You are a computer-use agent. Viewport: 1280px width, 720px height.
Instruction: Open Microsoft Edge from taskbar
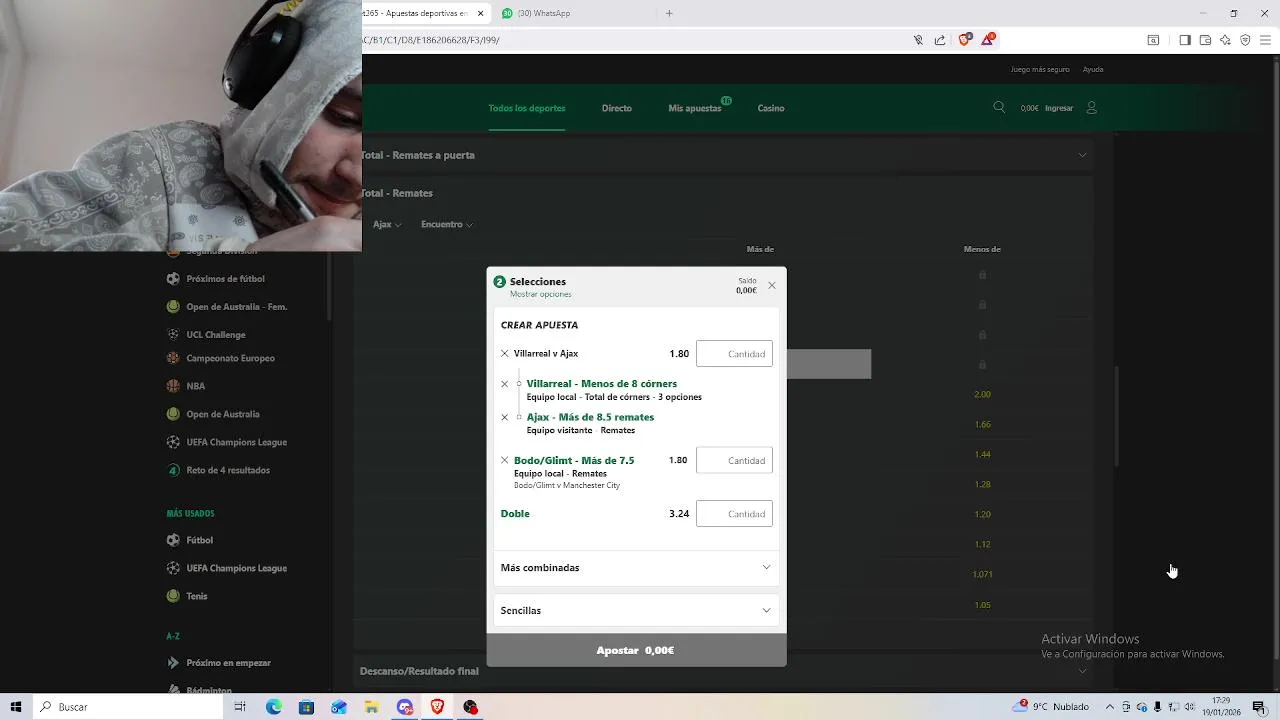click(273, 707)
